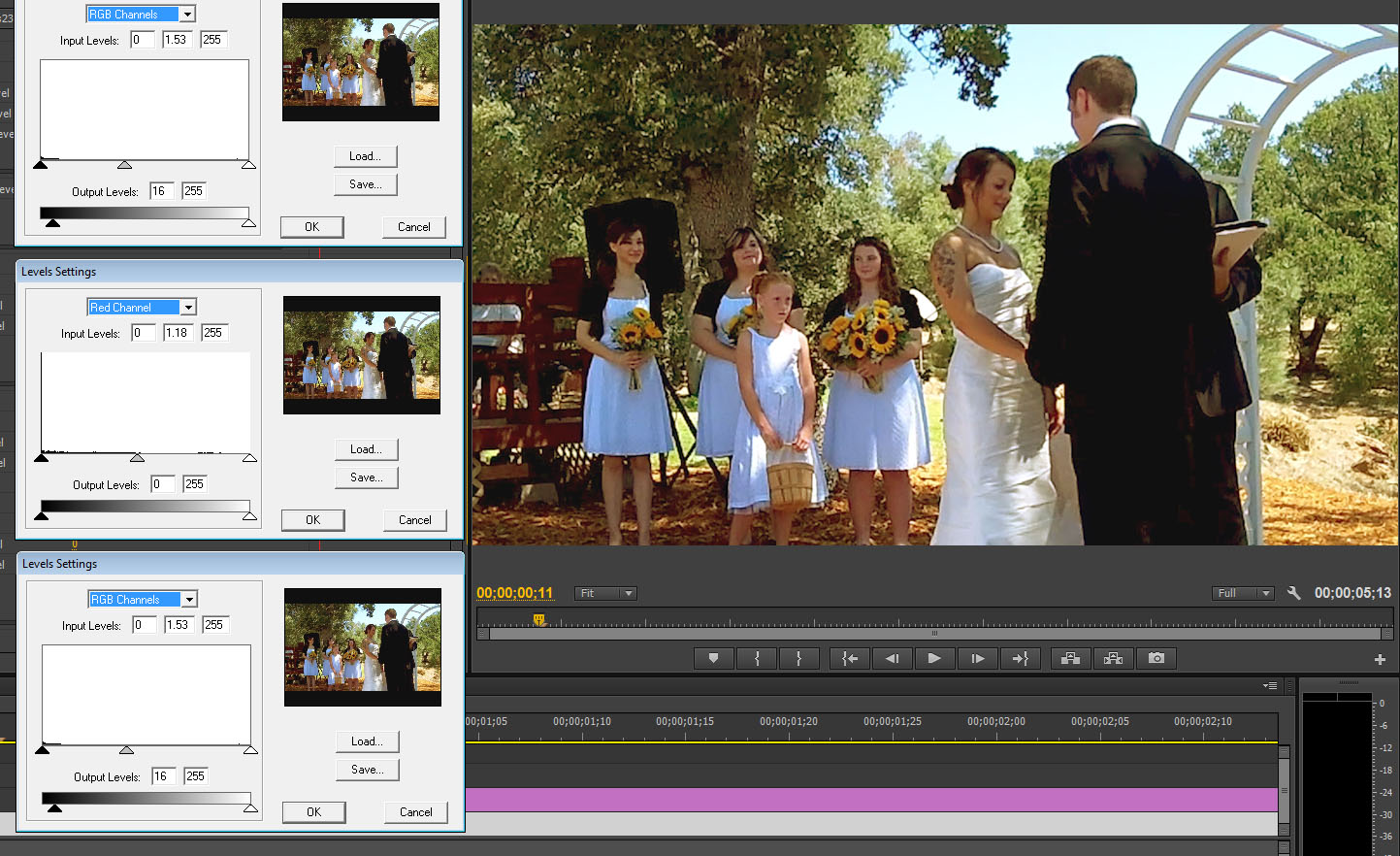Viewport: 1400px width, 856px height.
Task: Click Load in the bottom Levels dialog
Action: pyautogui.click(x=368, y=741)
